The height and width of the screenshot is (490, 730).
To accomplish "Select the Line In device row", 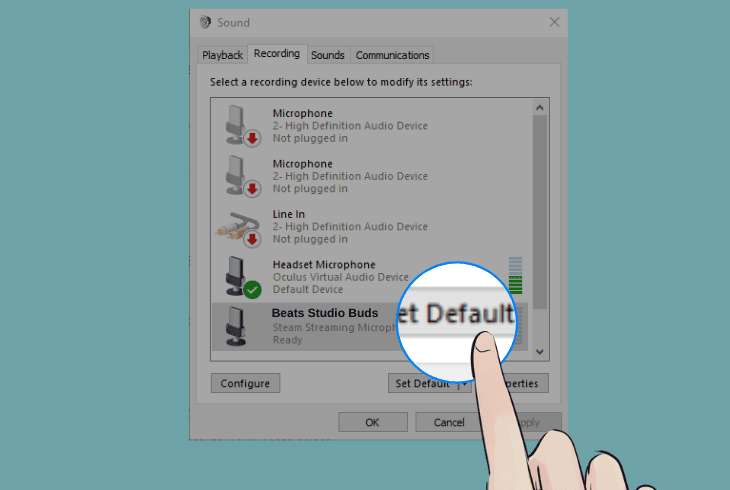I will coord(372,227).
